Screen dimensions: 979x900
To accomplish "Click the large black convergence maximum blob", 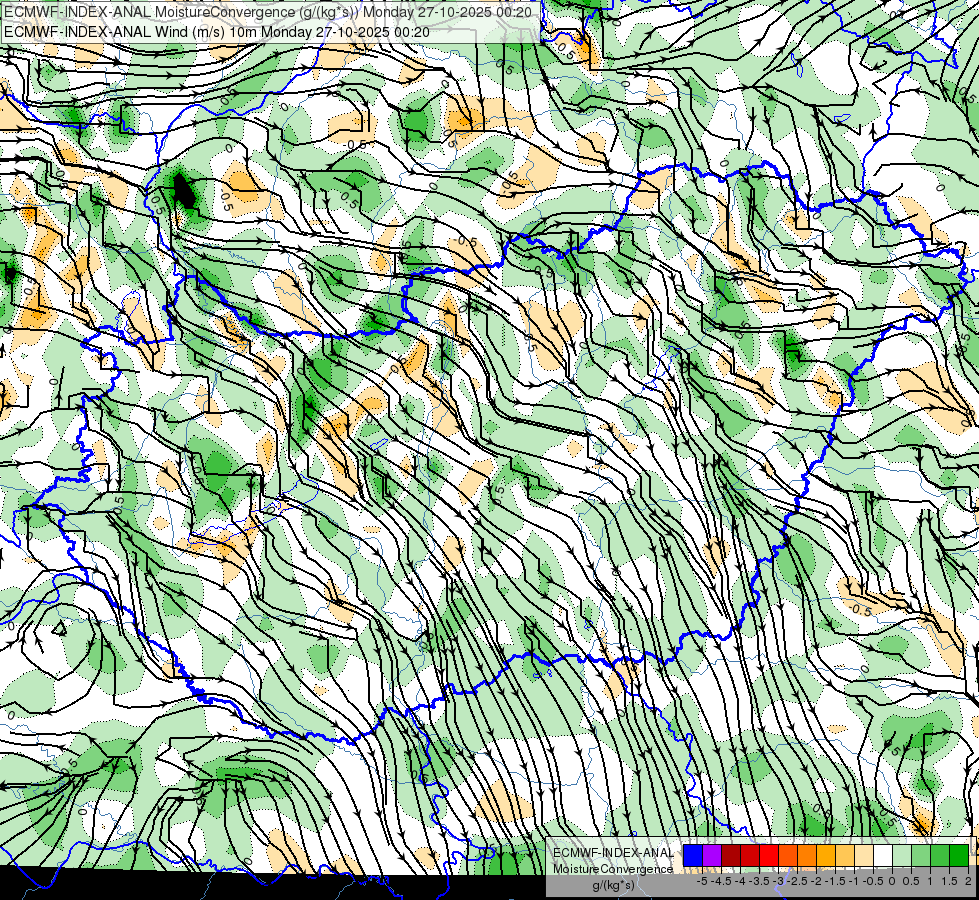I will pyautogui.click(x=184, y=191).
